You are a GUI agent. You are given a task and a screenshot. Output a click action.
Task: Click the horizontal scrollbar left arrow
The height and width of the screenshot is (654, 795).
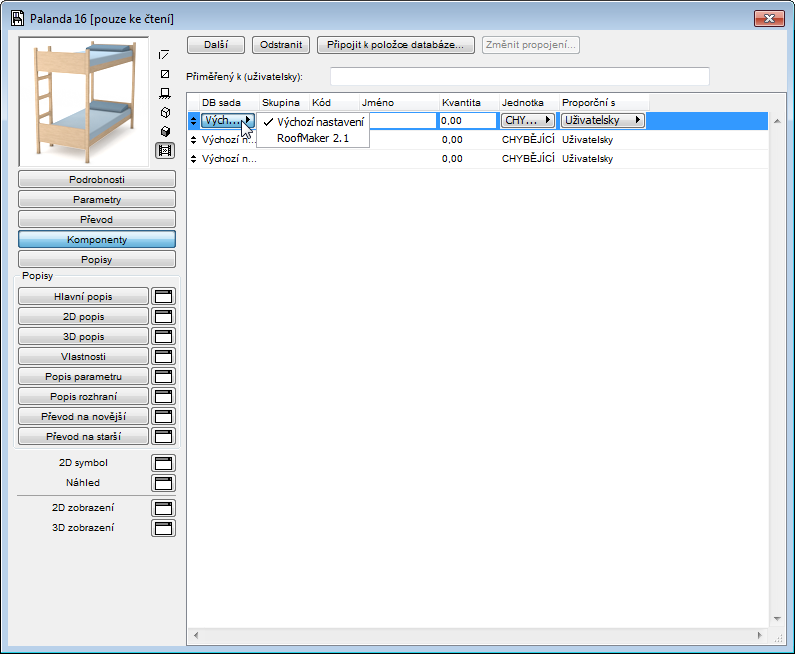196,635
